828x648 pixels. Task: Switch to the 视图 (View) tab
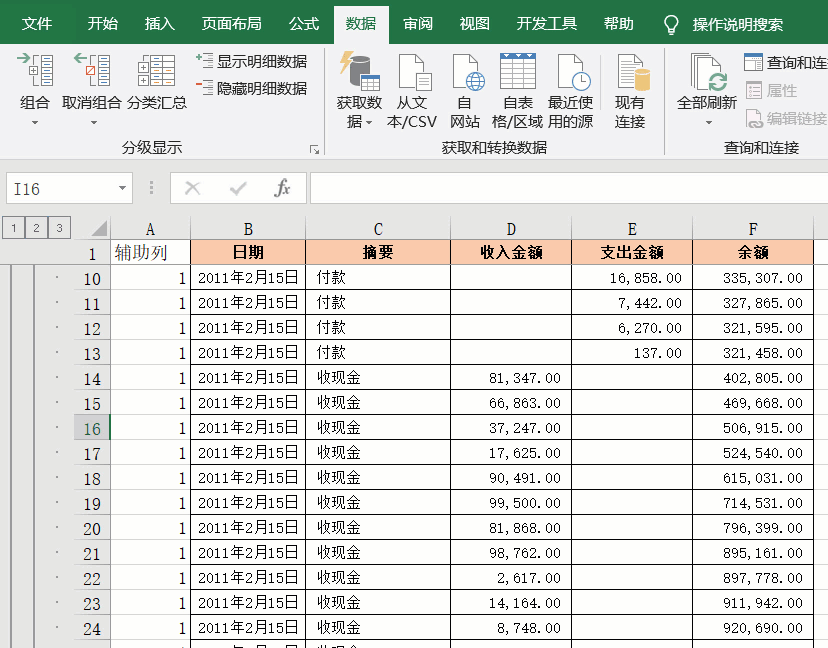tap(474, 24)
